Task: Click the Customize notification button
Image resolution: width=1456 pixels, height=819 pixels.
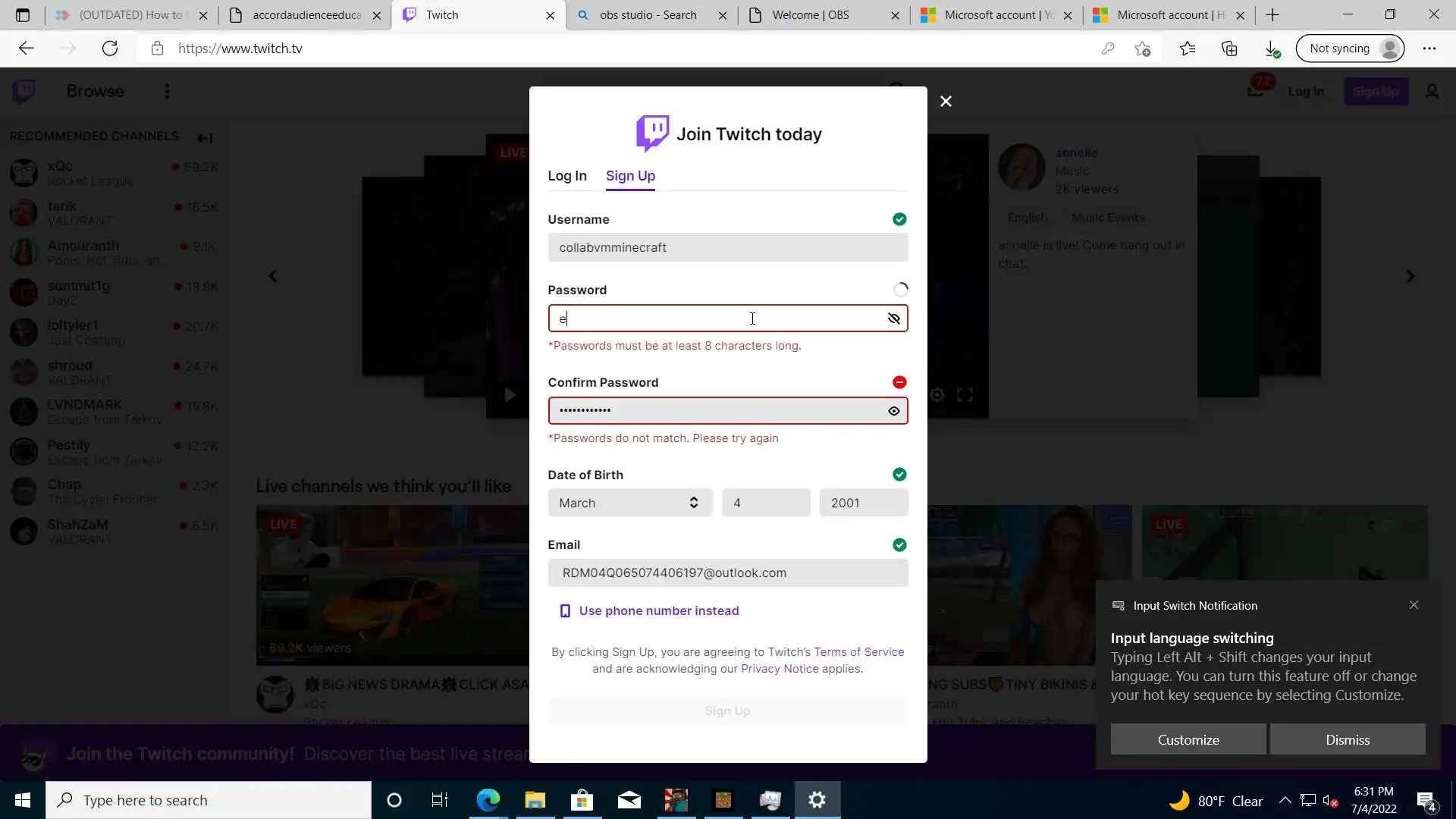Action: pos(1188,739)
